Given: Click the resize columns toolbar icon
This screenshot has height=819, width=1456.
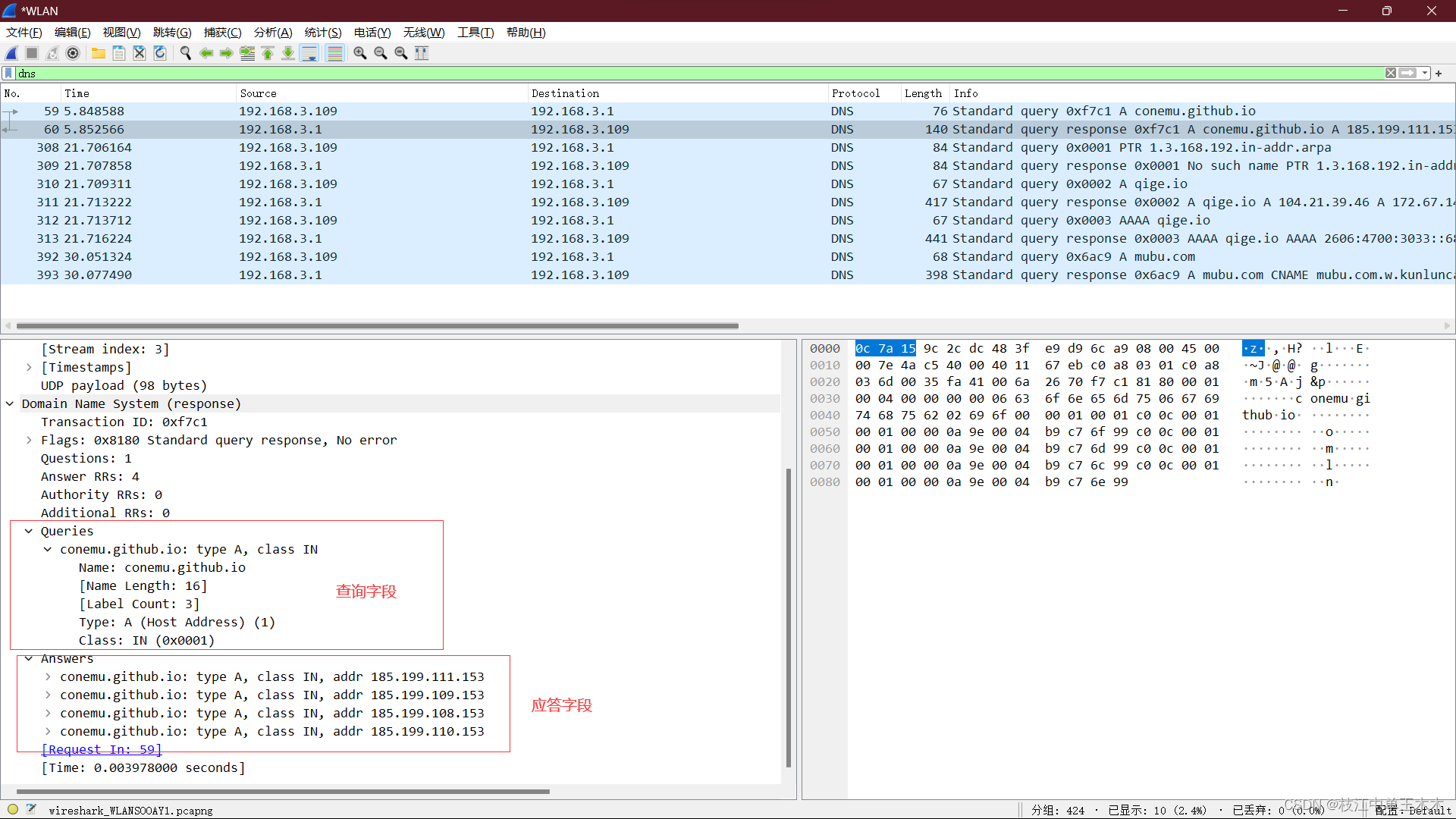Looking at the screenshot, I should 422,53.
